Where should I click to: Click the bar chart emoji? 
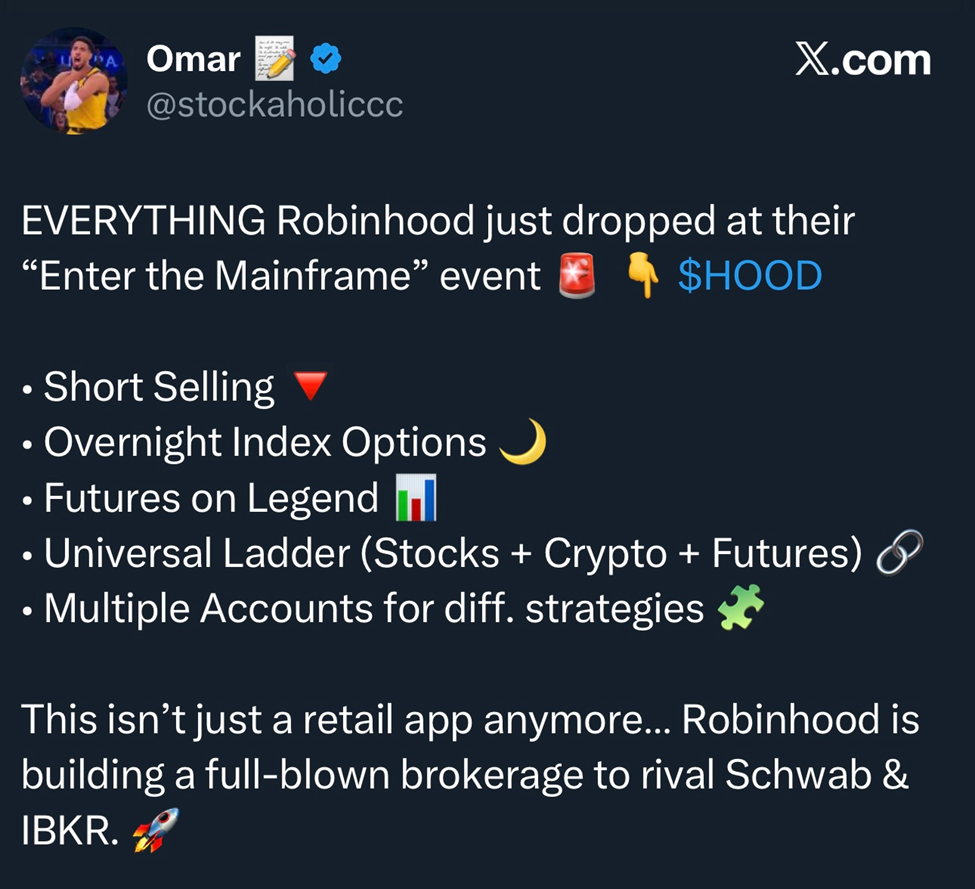(416, 497)
